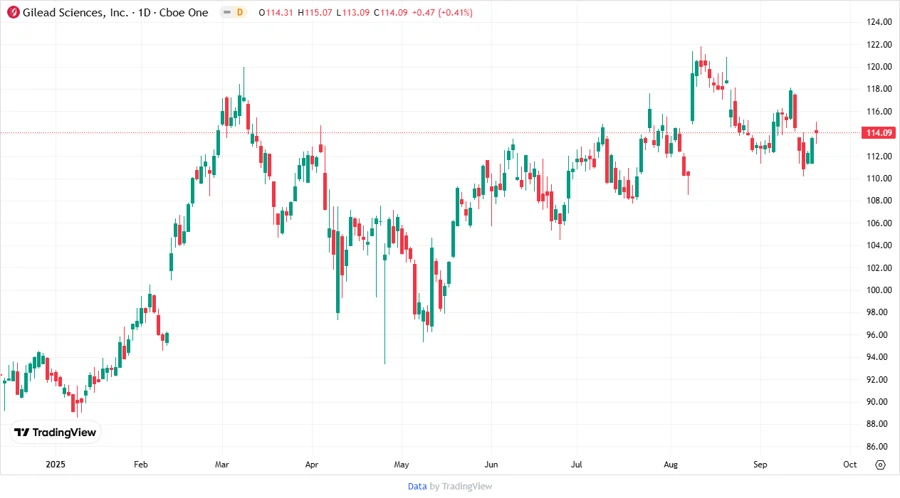Click the Sep label on time axis
The height and width of the screenshot is (498, 900).
click(760, 464)
